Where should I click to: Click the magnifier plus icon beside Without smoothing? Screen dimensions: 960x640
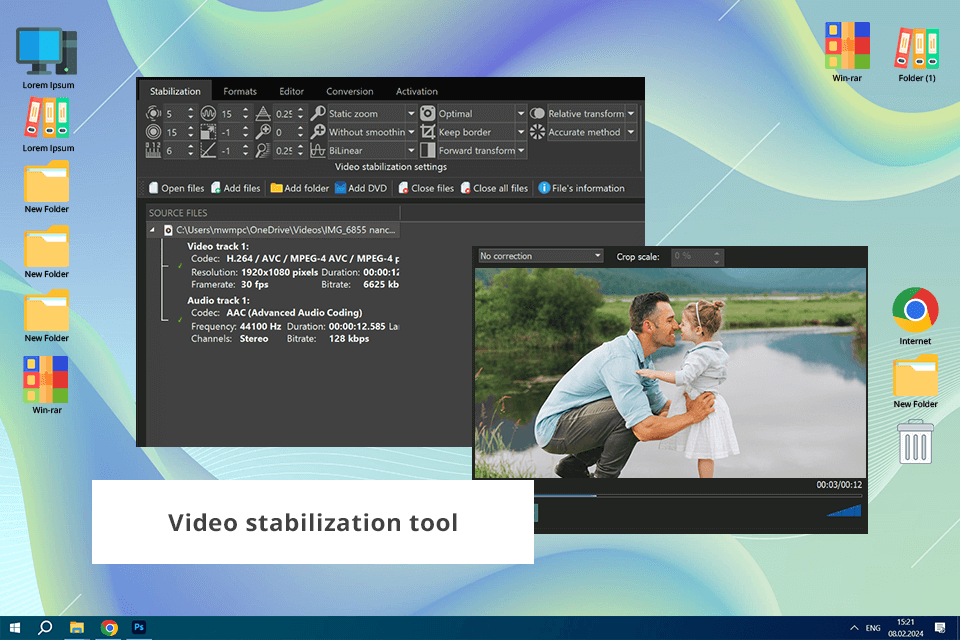click(318, 132)
